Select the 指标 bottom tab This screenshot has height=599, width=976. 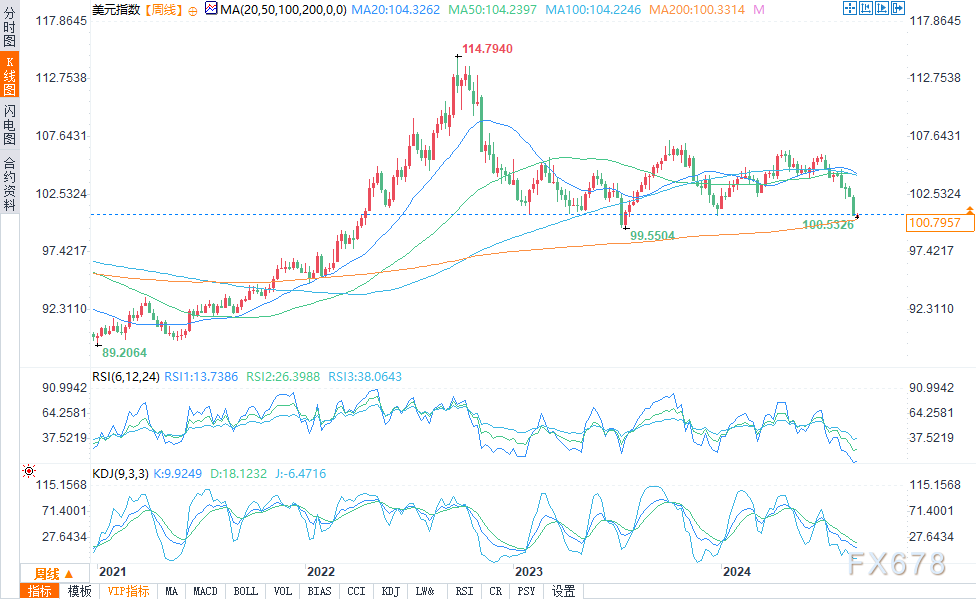click(x=40, y=591)
